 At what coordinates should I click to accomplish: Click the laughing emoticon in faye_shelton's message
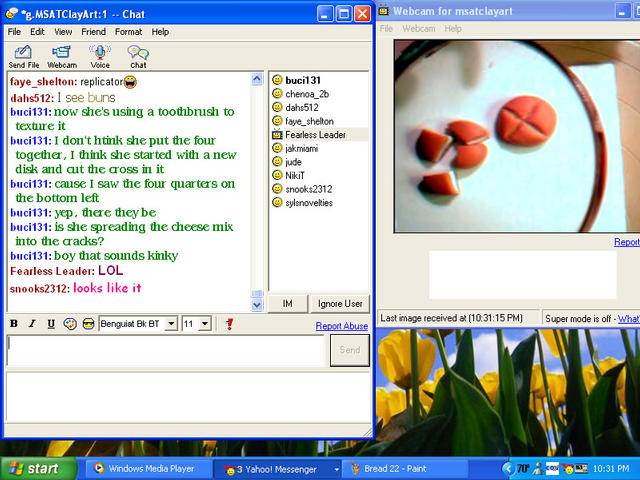130,82
